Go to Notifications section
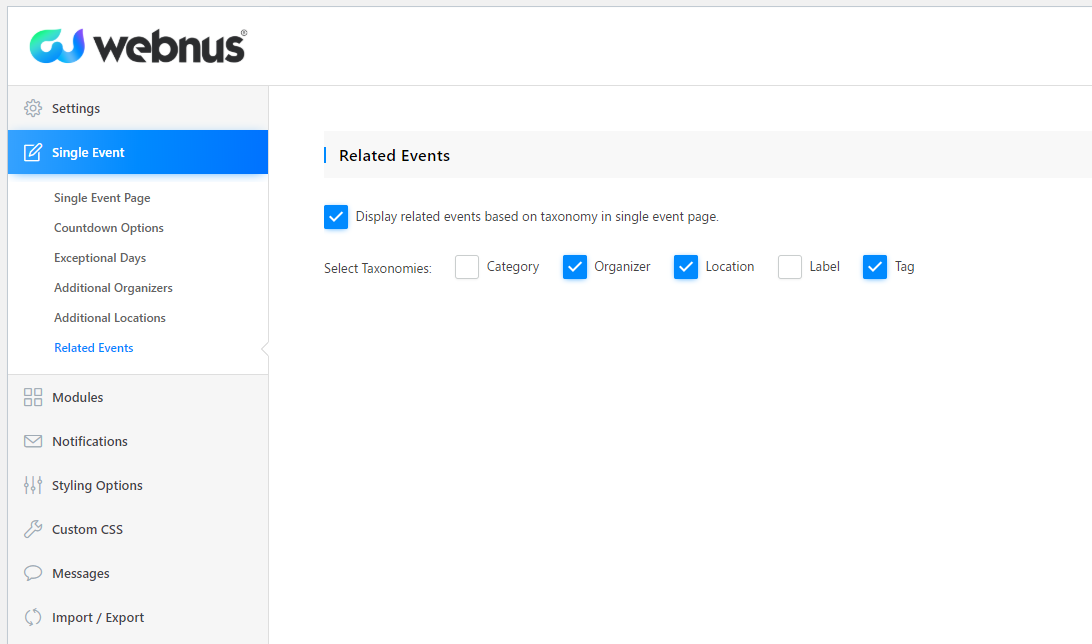This screenshot has height=644, width=1092. tap(138, 441)
